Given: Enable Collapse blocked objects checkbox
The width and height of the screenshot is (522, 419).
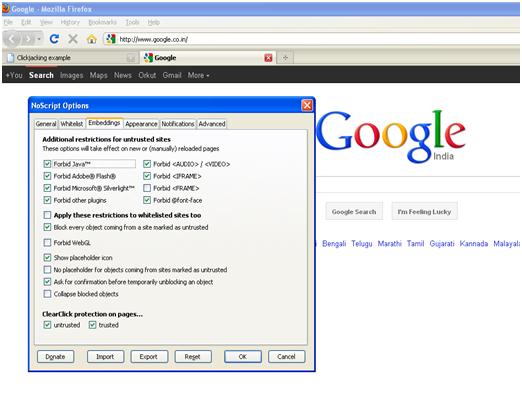Looking at the screenshot, I should click(47, 294).
